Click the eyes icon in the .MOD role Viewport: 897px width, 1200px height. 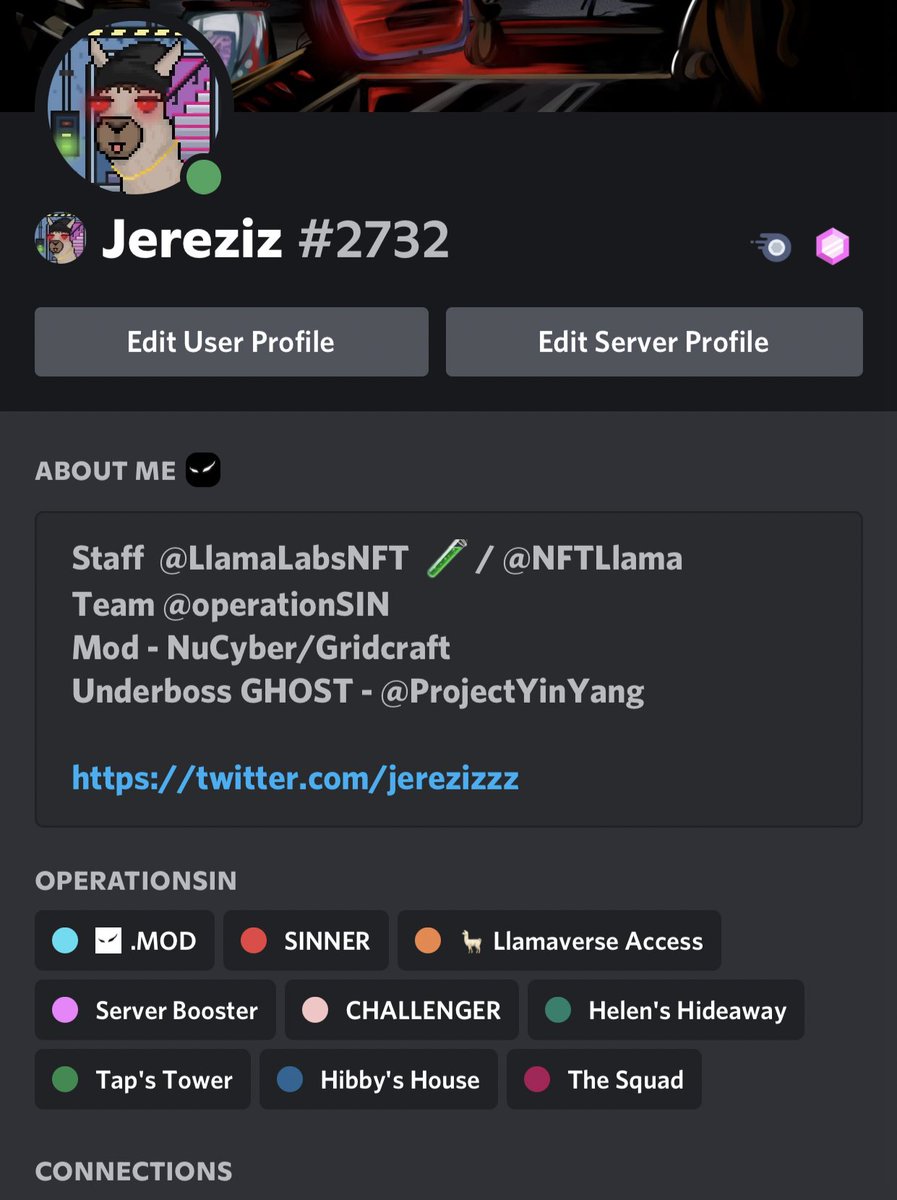(108, 941)
